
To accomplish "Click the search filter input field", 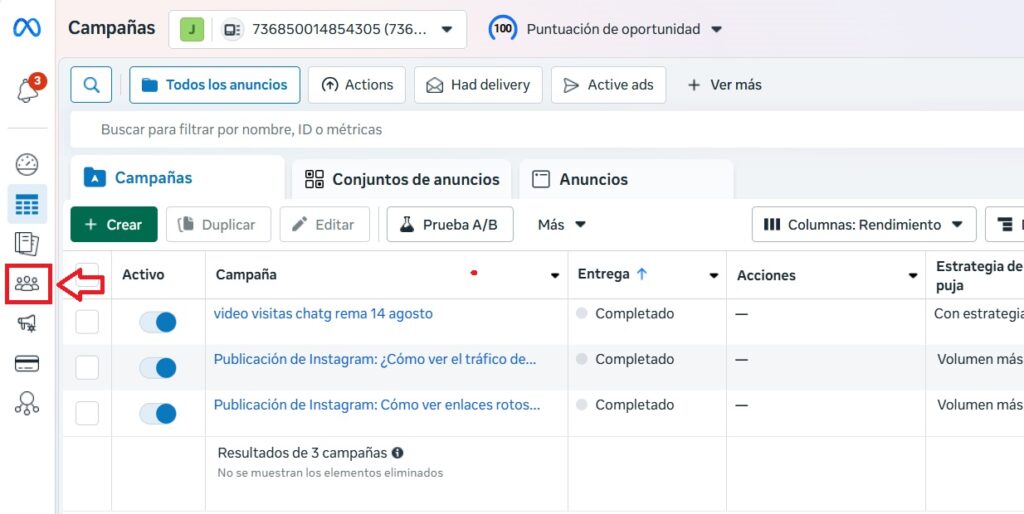I will pos(500,130).
